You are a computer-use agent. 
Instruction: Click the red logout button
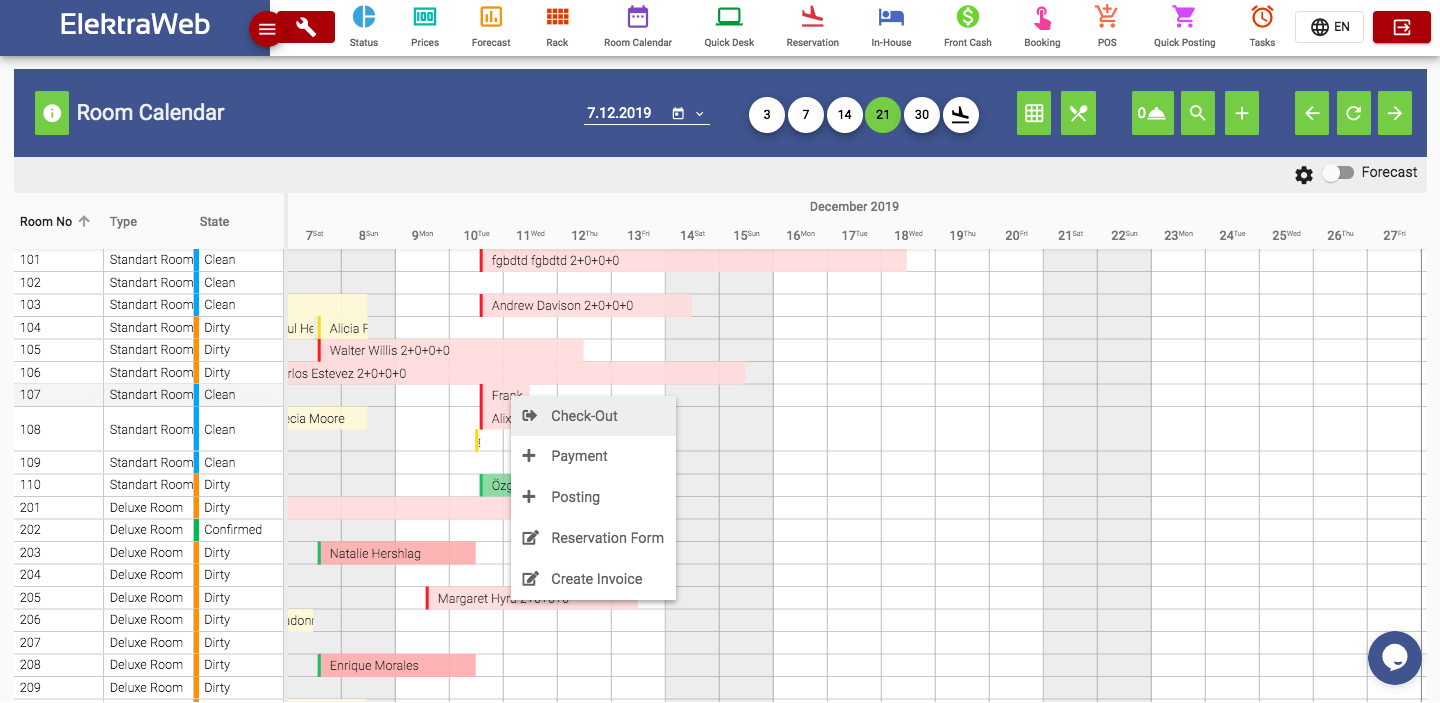[x=1402, y=27]
